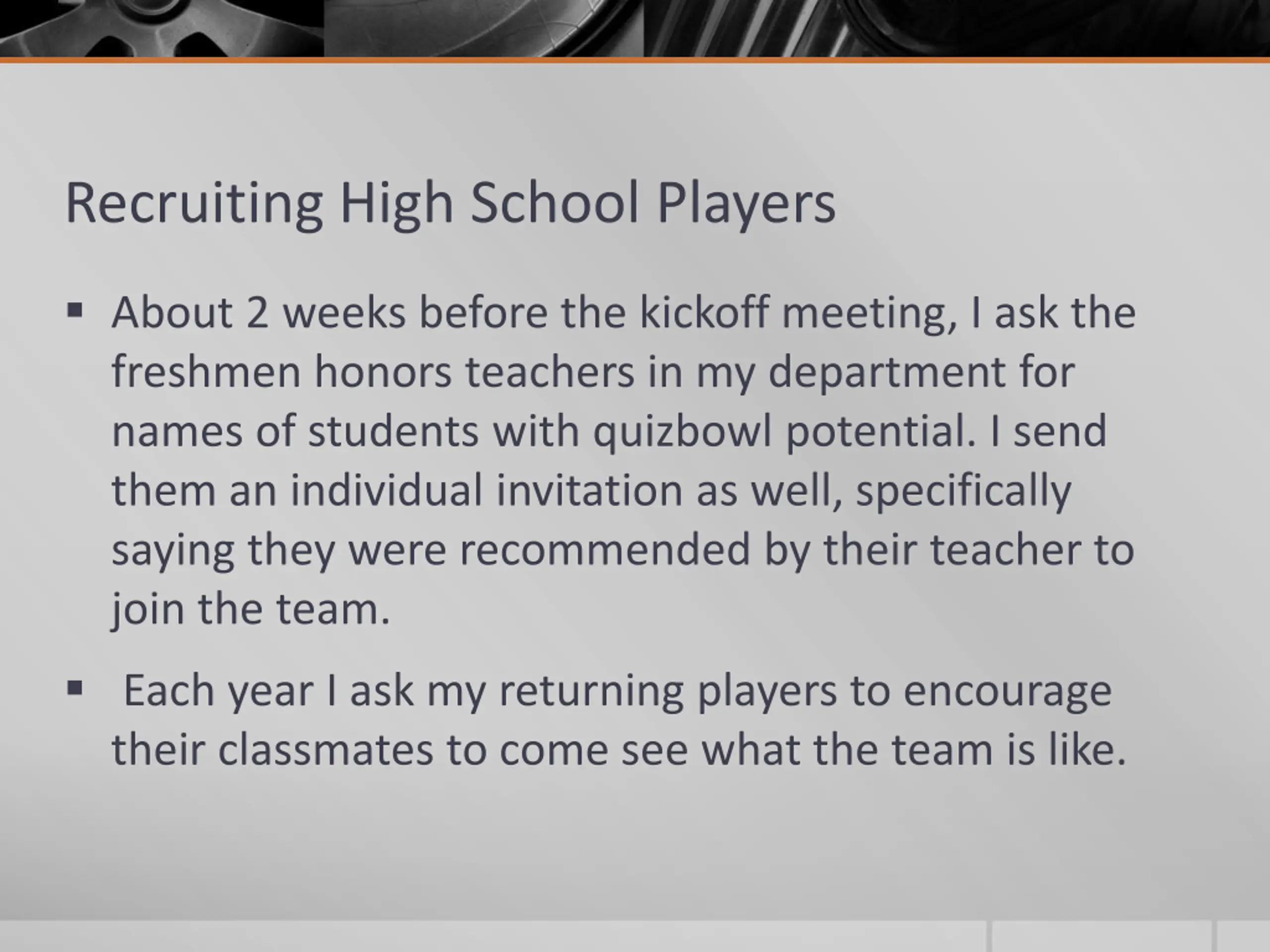Click the words 'department for' in the text
The image size is (1270, 952).
pyautogui.click(x=922, y=373)
